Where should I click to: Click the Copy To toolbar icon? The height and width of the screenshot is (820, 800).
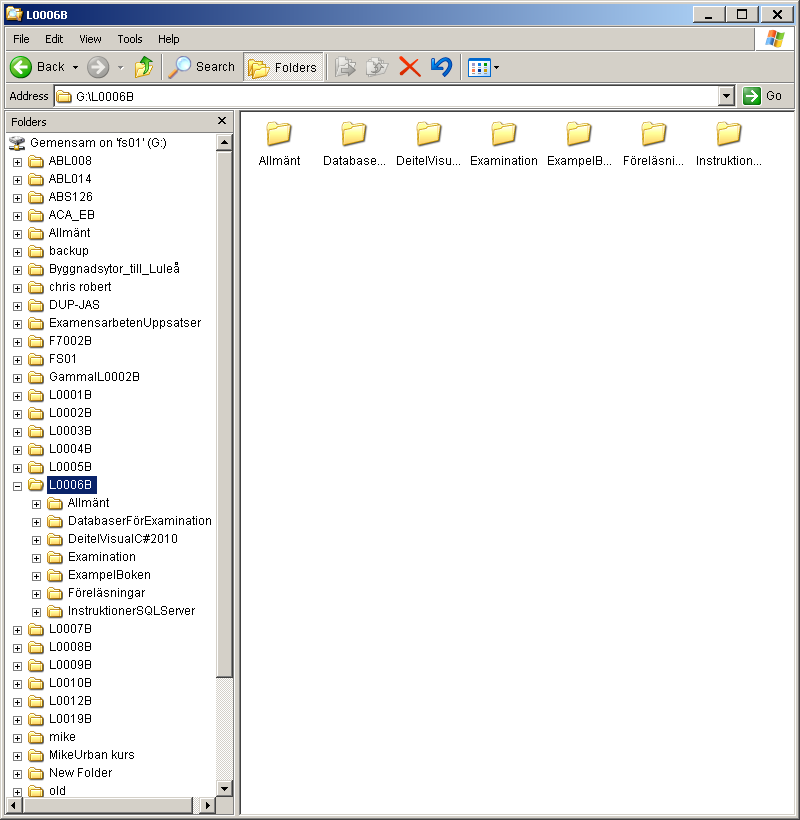[x=376, y=67]
